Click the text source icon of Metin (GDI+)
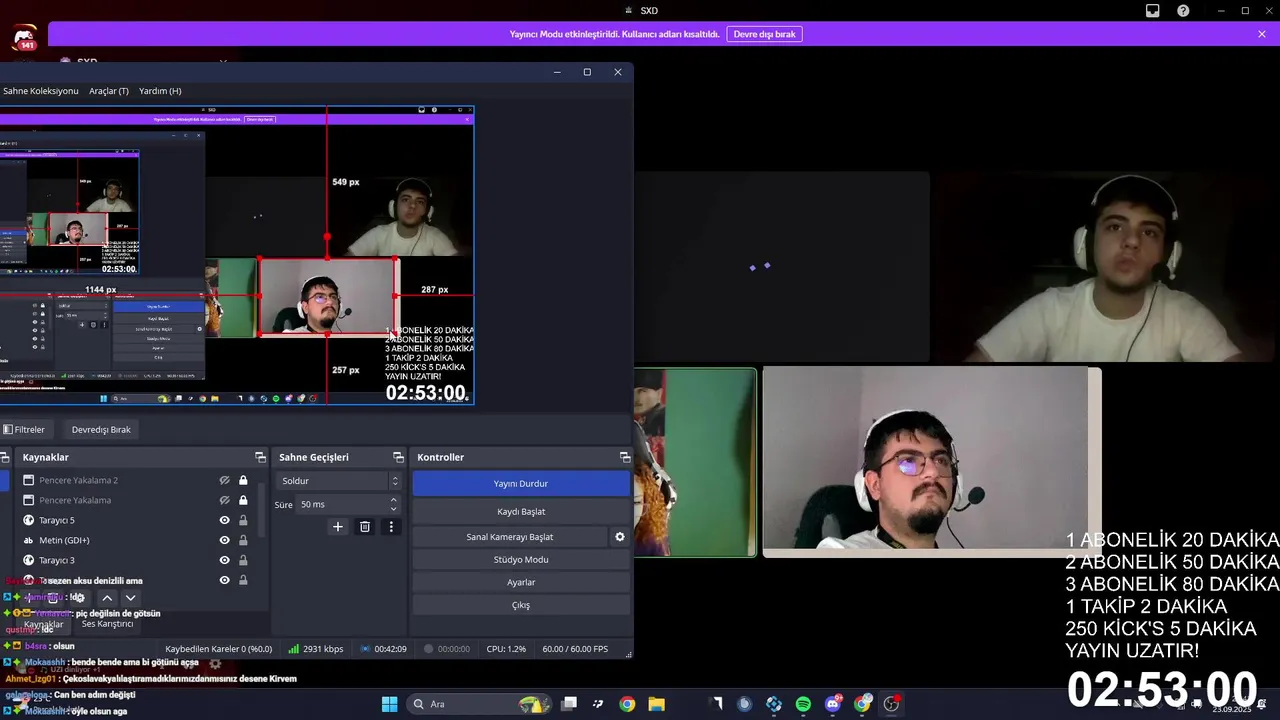The image size is (1280, 720). coord(29,540)
